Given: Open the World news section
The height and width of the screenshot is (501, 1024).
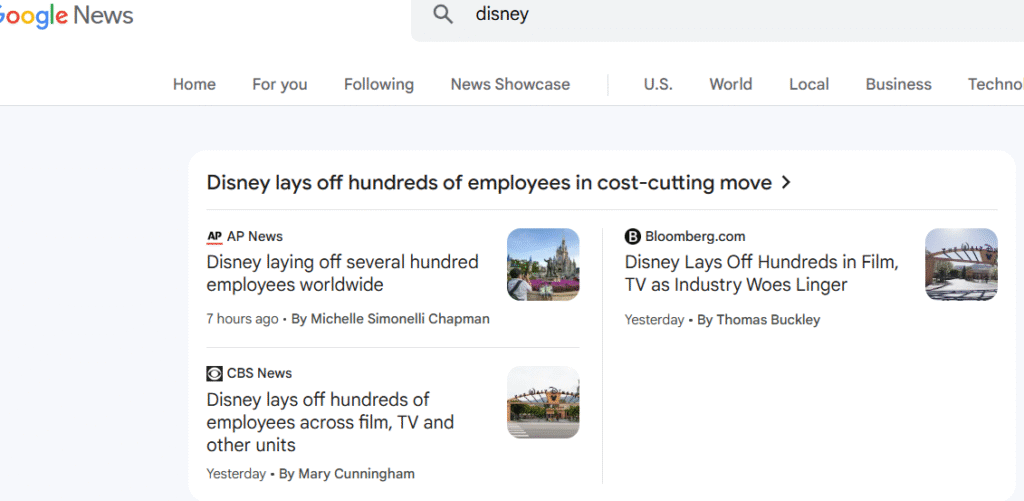Looking at the screenshot, I should coord(731,84).
